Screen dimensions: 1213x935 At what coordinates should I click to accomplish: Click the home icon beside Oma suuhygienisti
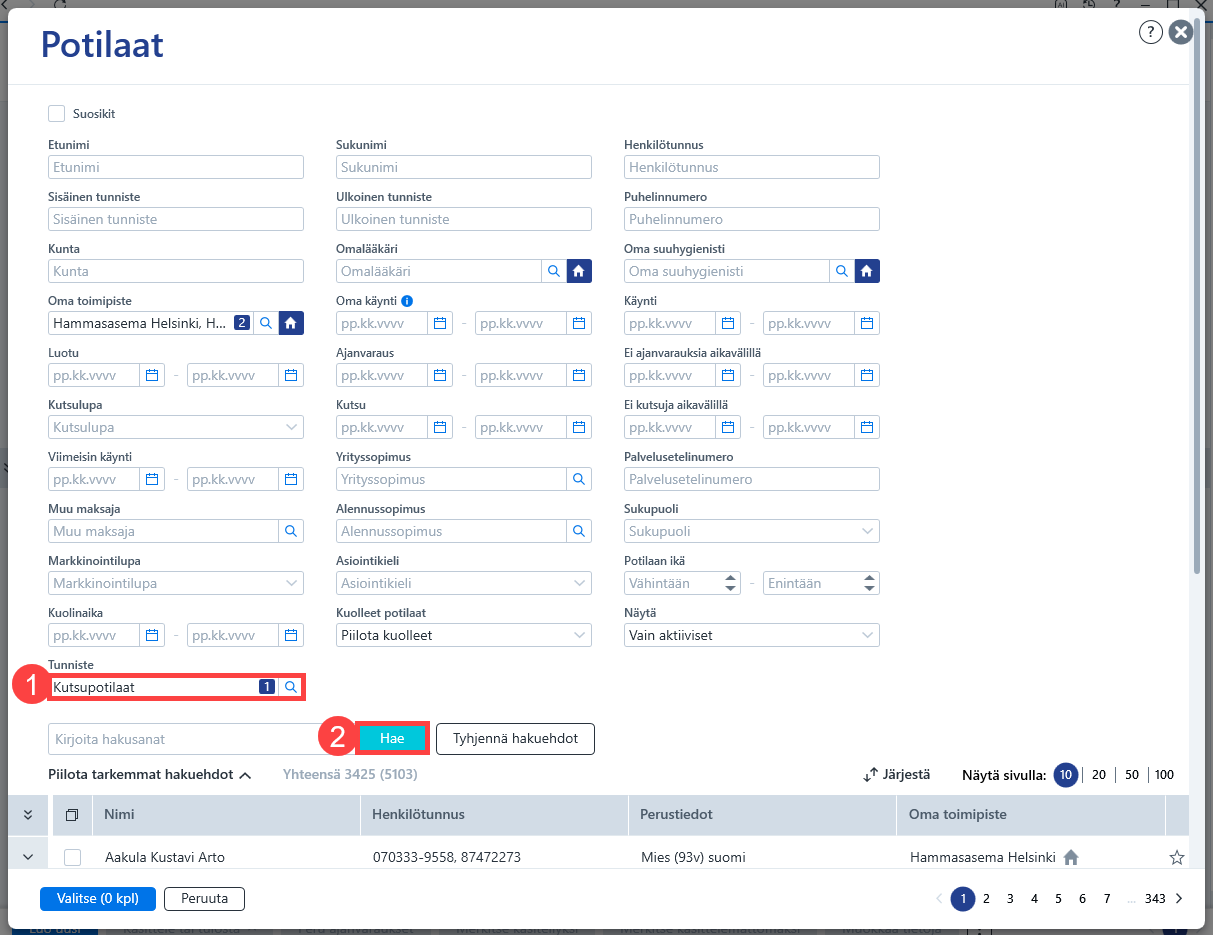tap(867, 271)
